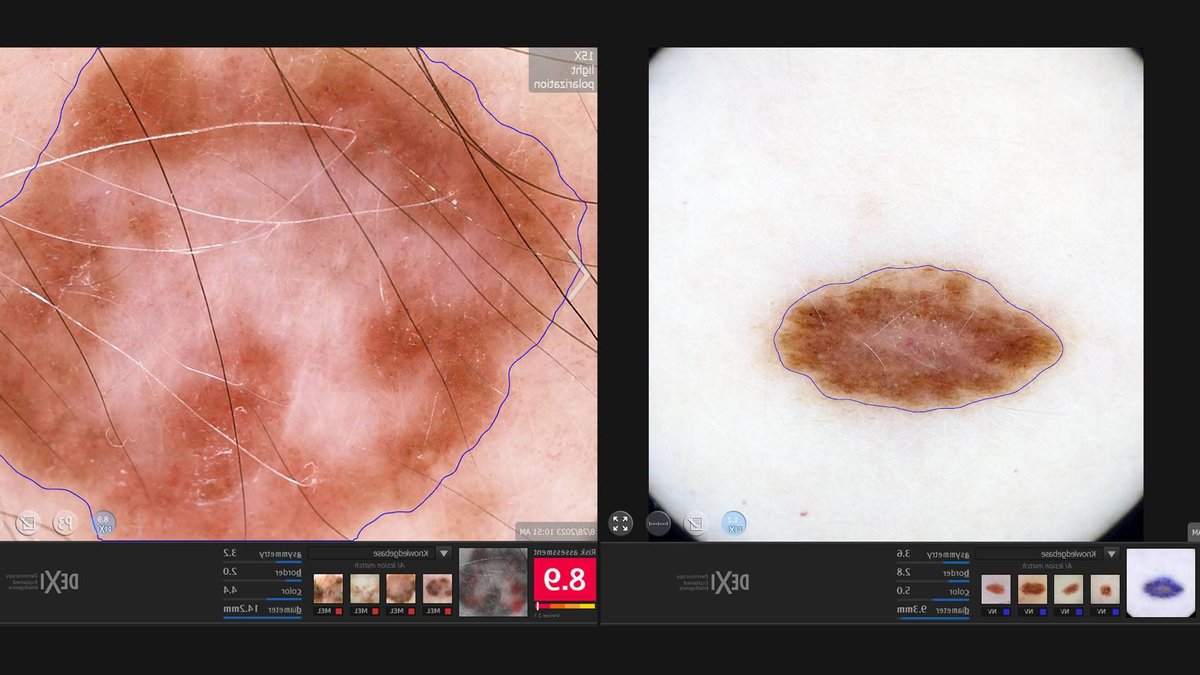Toggle the overlay outline icon beside the ruler
The width and height of the screenshot is (1200, 675).
click(696, 523)
